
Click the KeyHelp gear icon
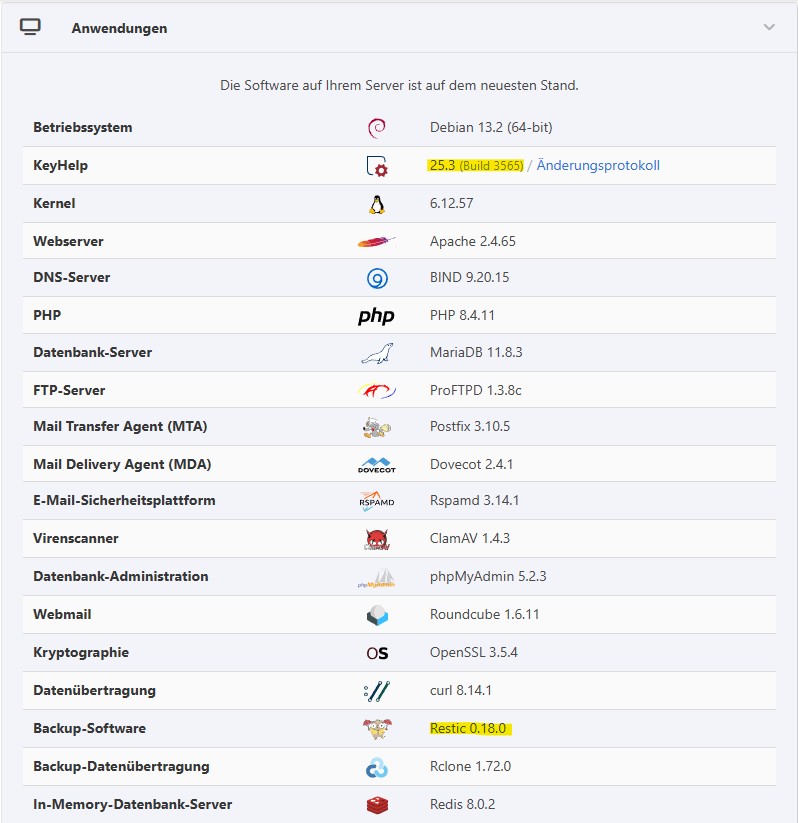[x=376, y=166]
